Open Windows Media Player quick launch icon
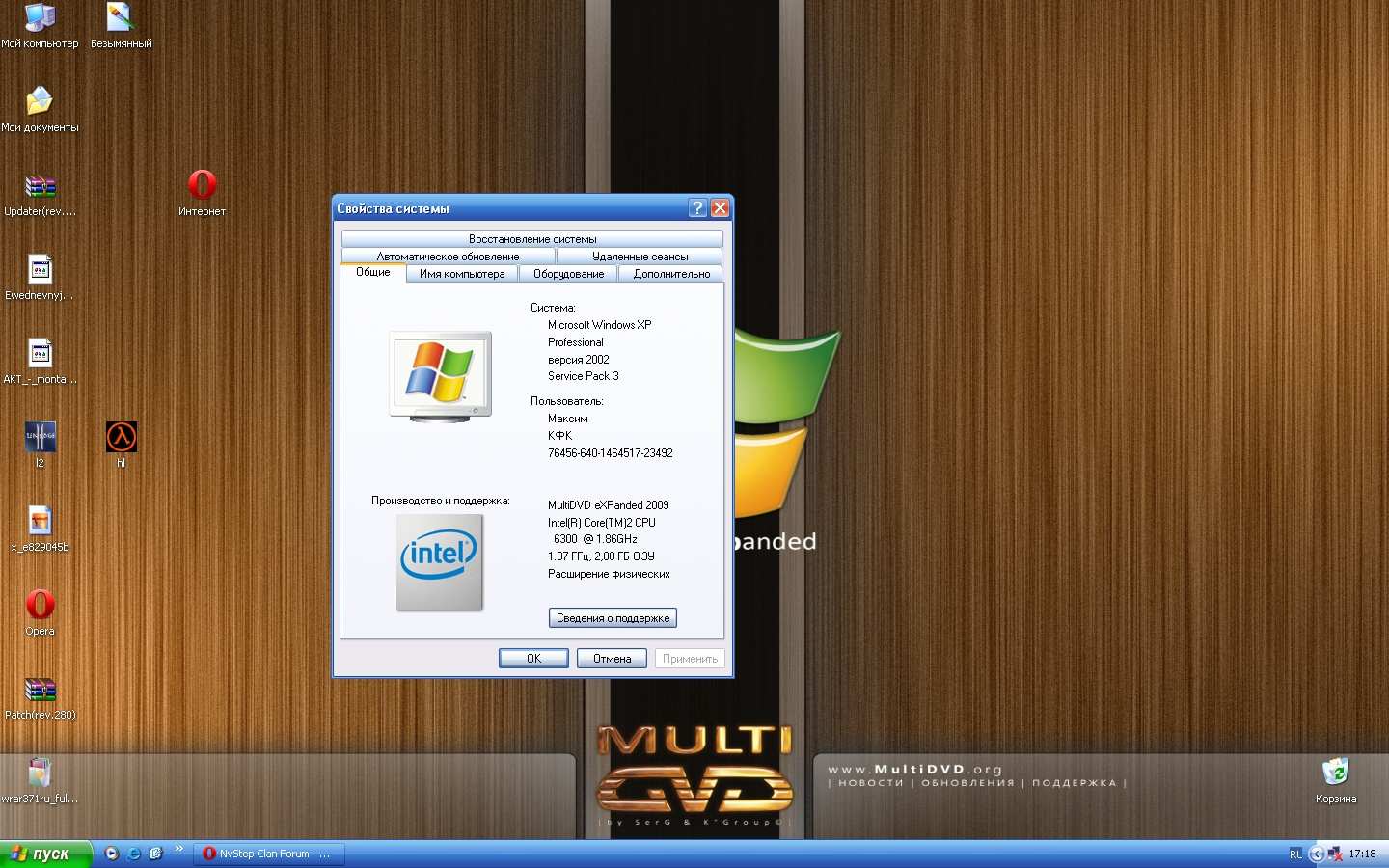This screenshot has width=1389, height=868. pos(112,854)
